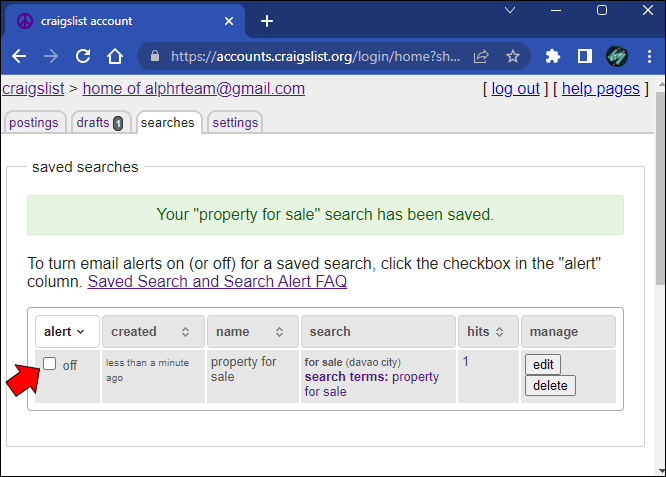Viewport: 666px width, 477px height.
Task: Switch to the postings tab
Action: [34, 122]
